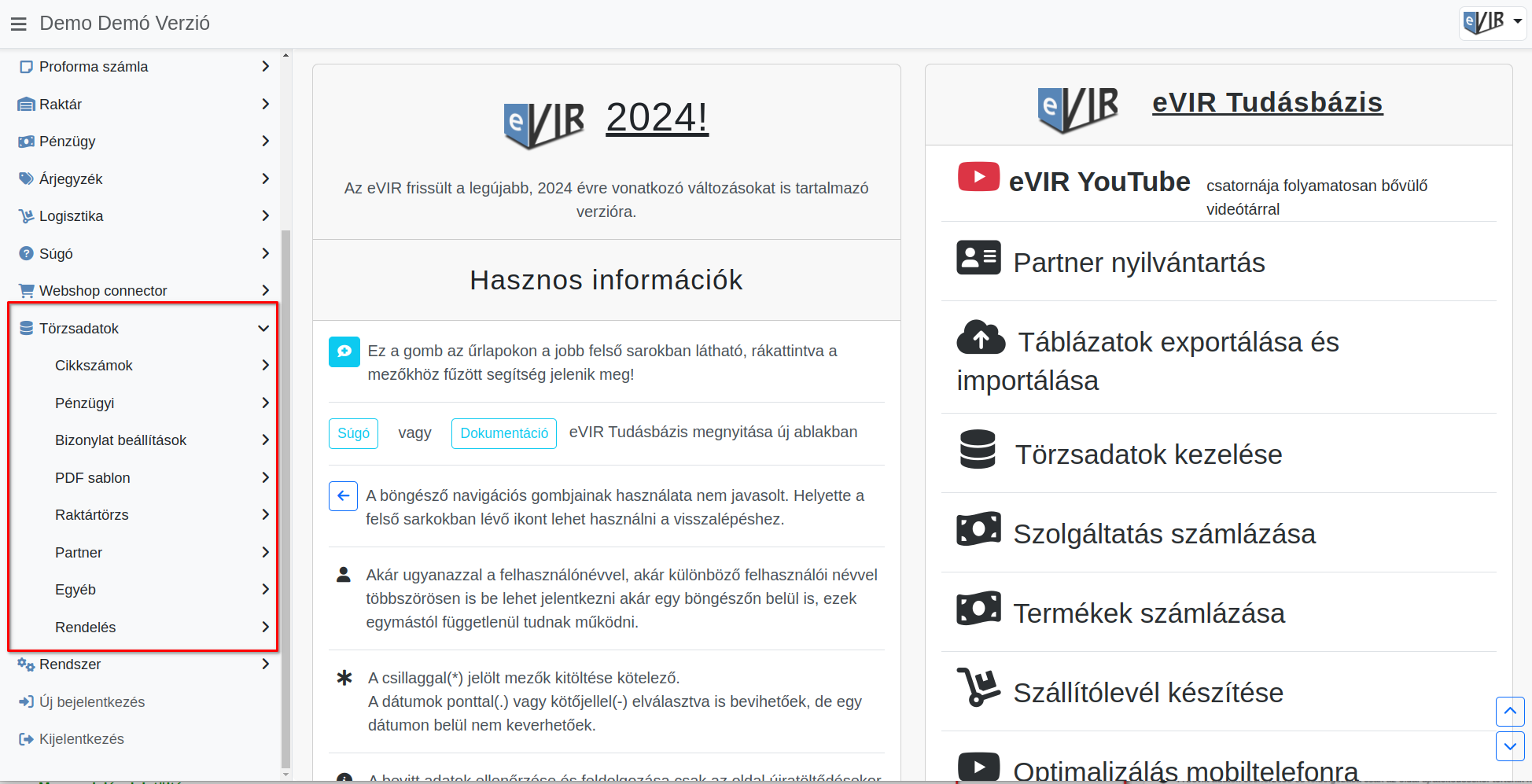Image resolution: width=1532 pixels, height=784 pixels.
Task: Click the Dokumentáció button
Action: pyautogui.click(x=504, y=433)
